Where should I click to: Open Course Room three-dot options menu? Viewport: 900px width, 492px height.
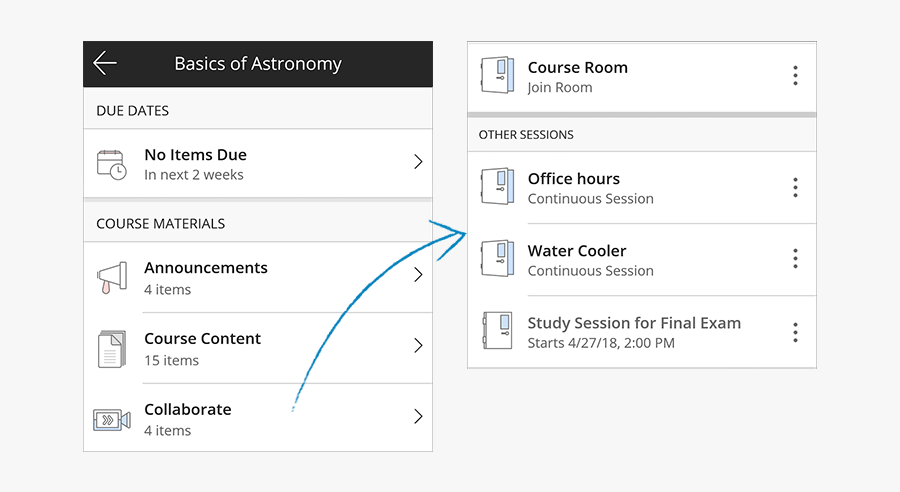click(795, 75)
